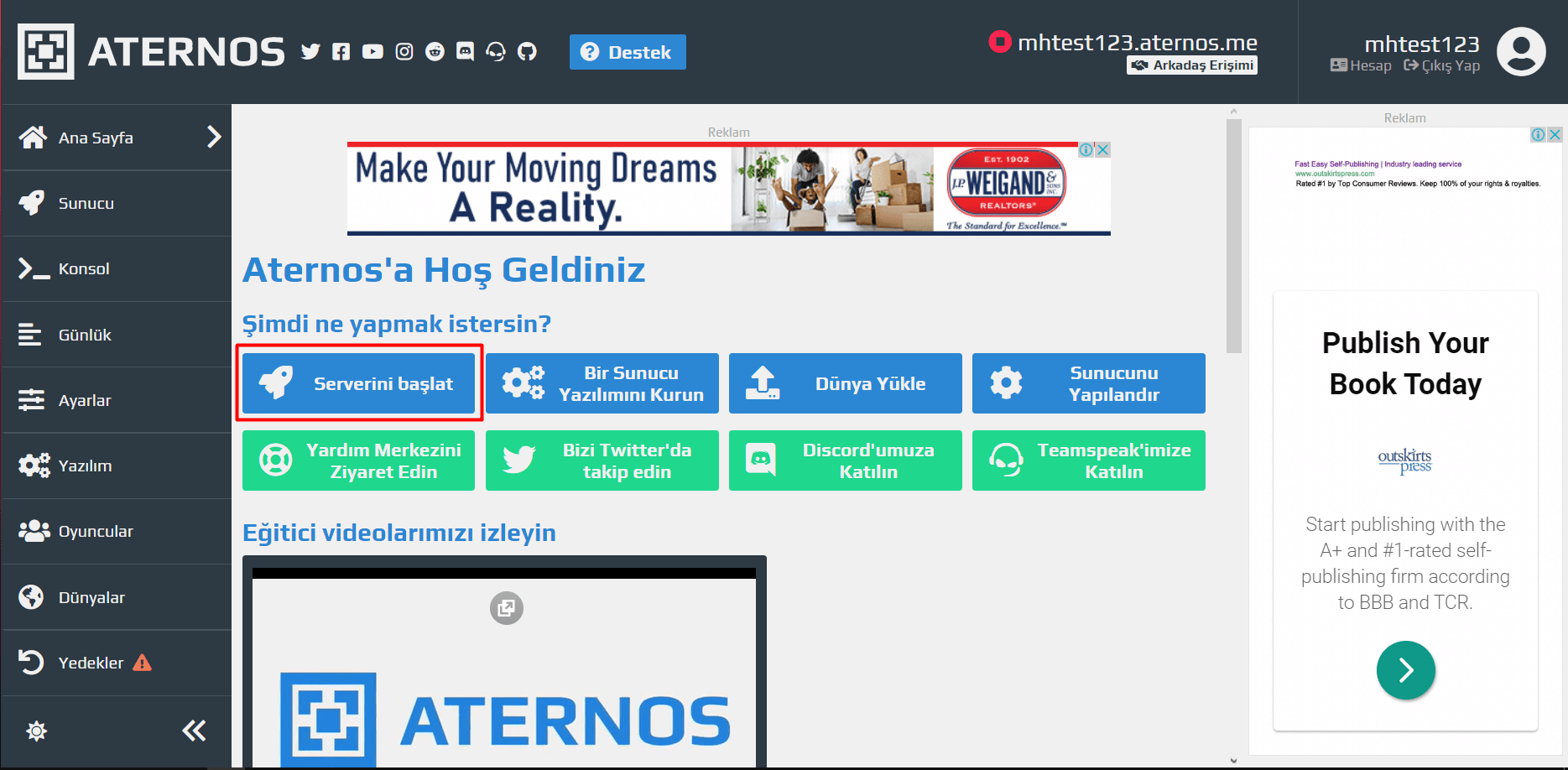The height and width of the screenshot is (770, 1568).
Task: Click mhtest123.aternos.me server address
Action: (x=1138, y=42)
